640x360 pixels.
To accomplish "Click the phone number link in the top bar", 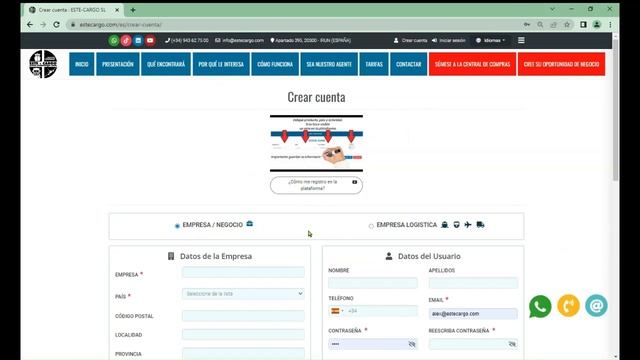I will click(187, 40).
